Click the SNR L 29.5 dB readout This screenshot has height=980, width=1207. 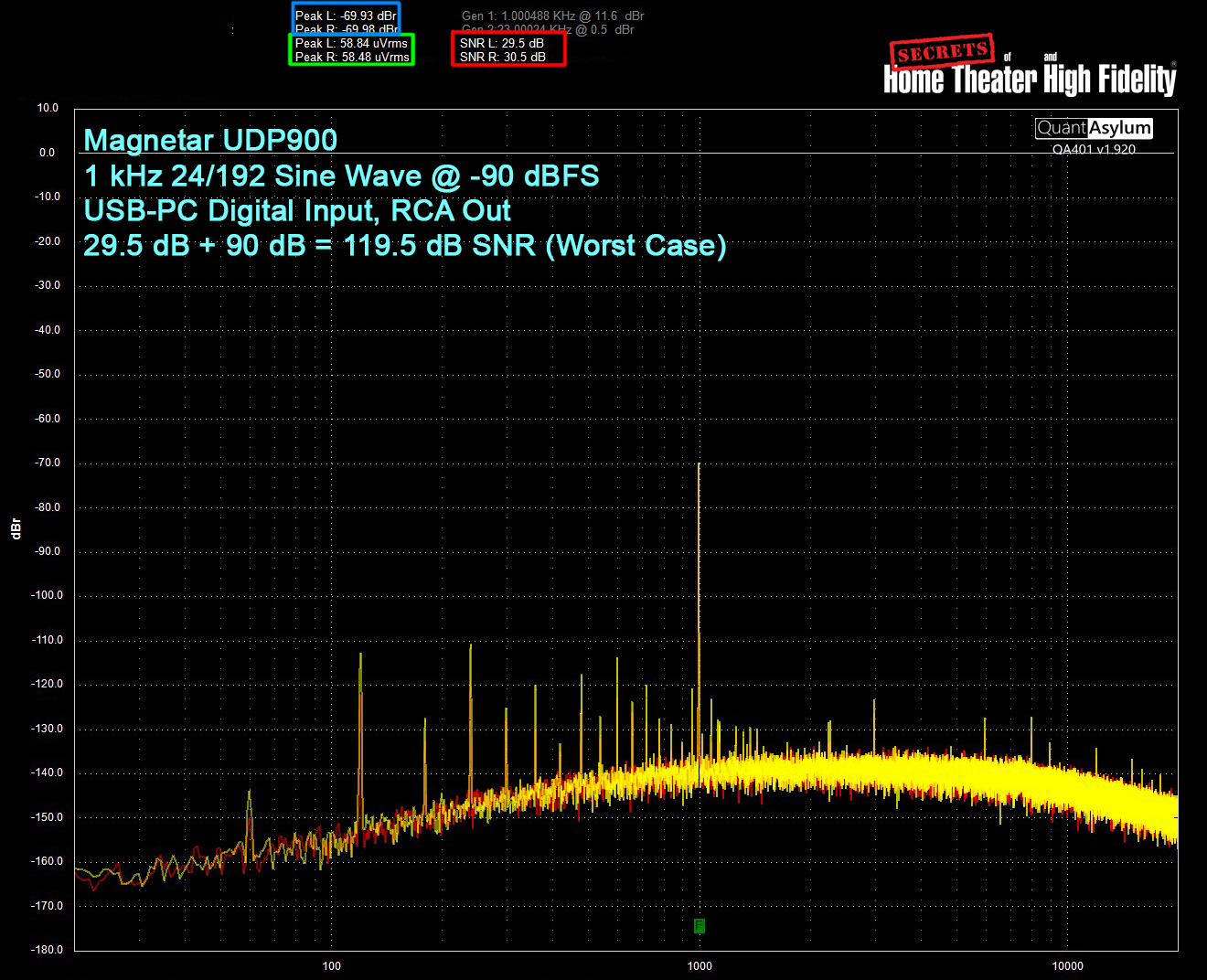502,43
